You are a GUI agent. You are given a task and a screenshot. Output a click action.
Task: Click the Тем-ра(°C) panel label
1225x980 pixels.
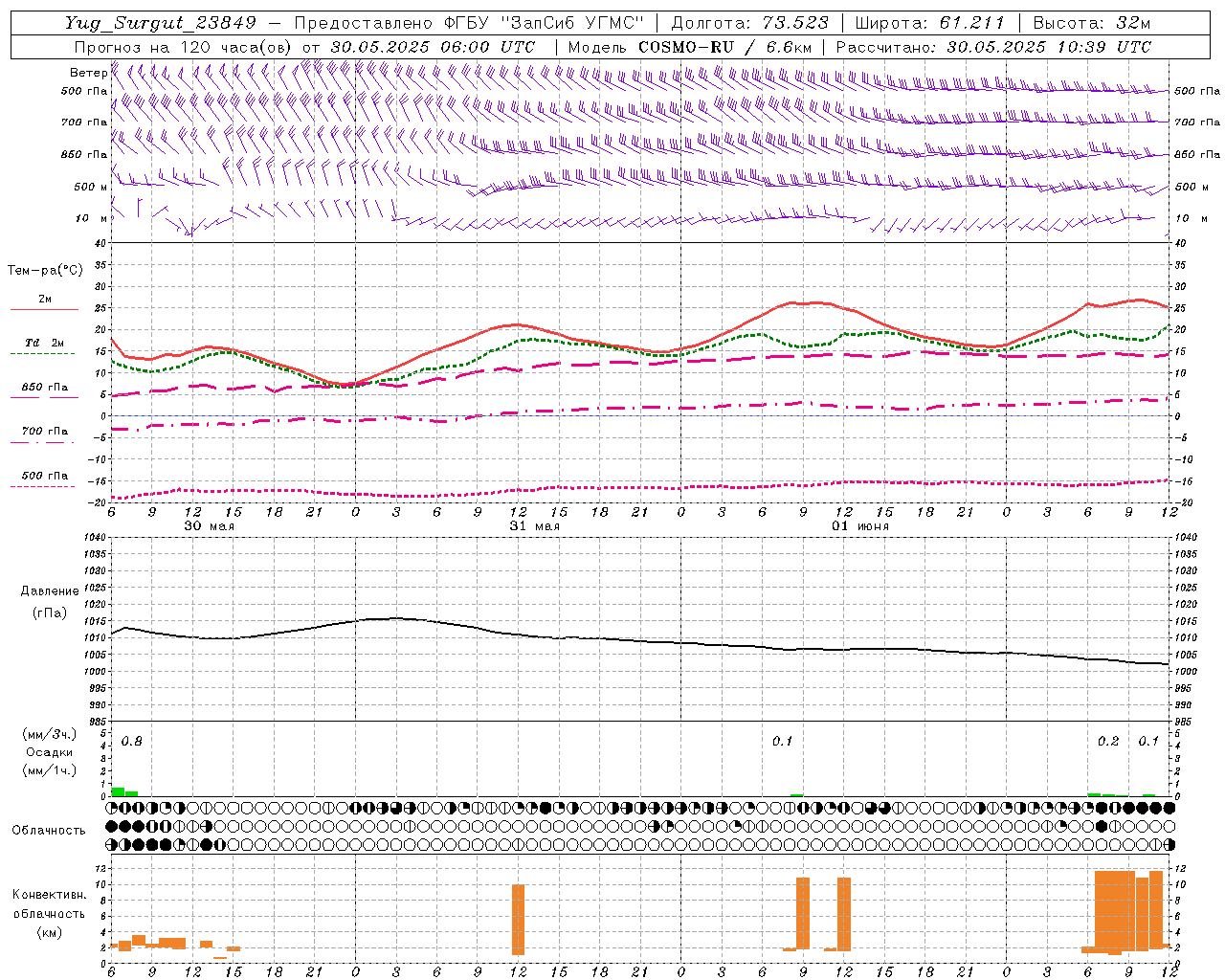[x=45, y=271]
